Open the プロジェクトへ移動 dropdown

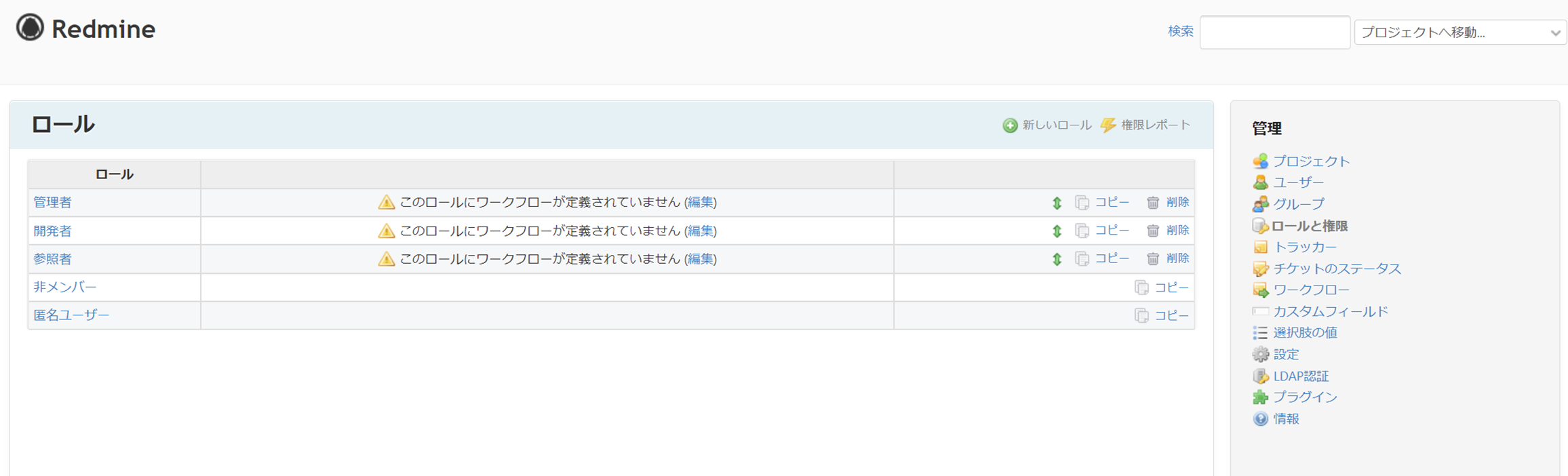click(x=1460, y=33)
